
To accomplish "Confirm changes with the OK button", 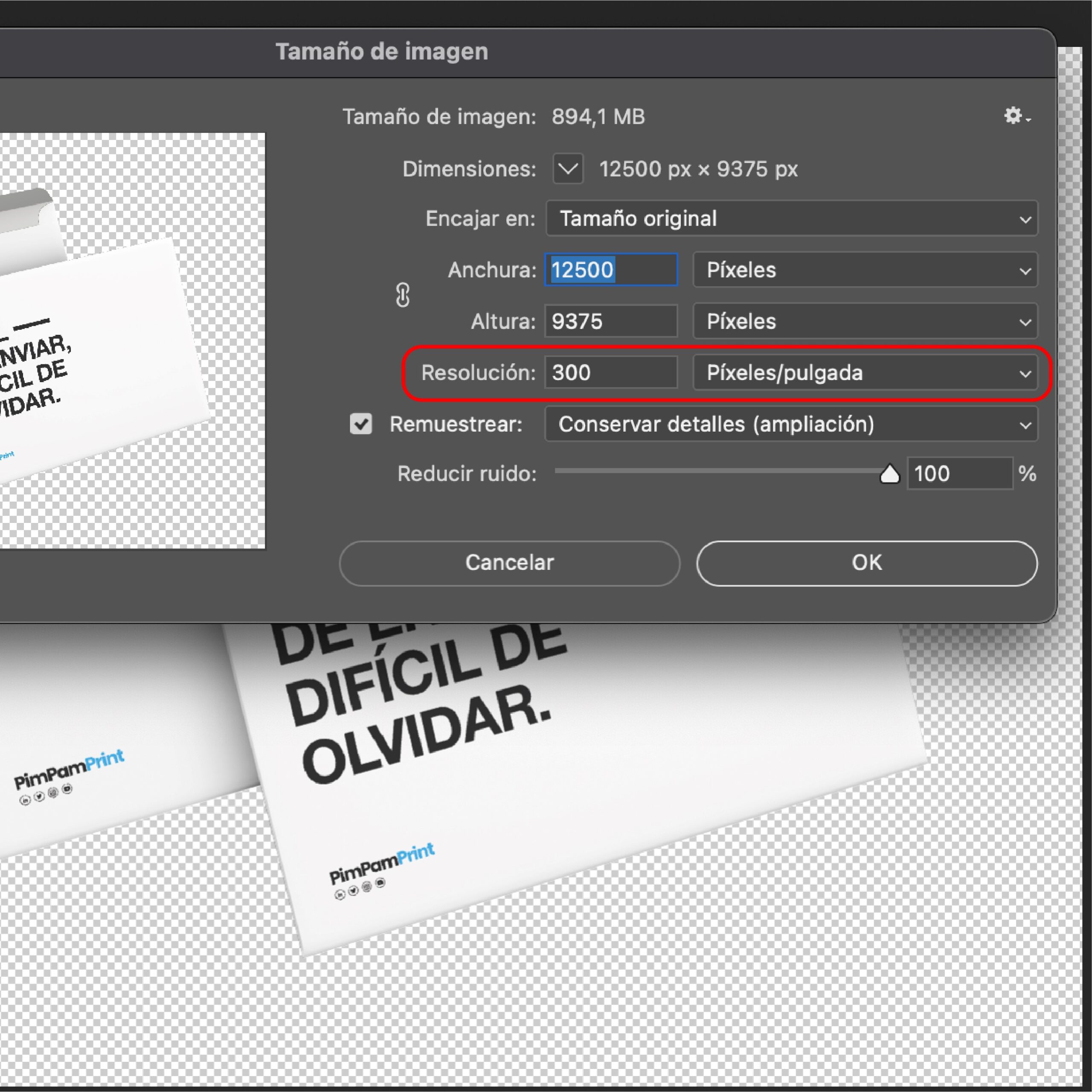I will click(866, 563).
